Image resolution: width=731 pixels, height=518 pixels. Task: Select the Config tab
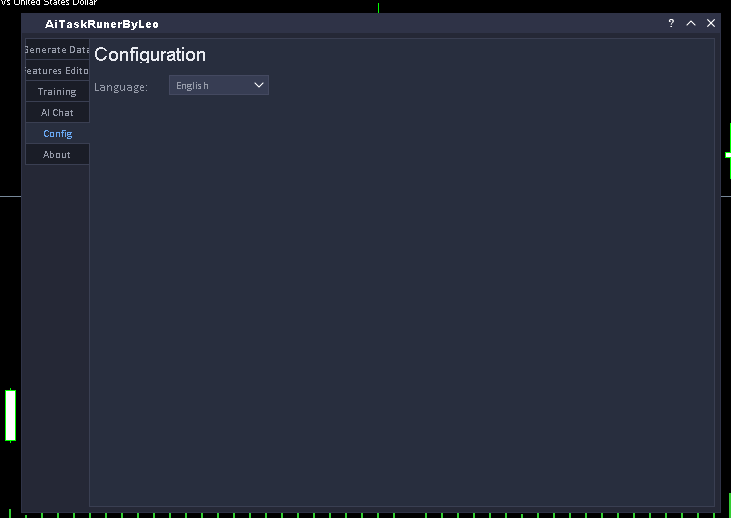coord(57,133)
